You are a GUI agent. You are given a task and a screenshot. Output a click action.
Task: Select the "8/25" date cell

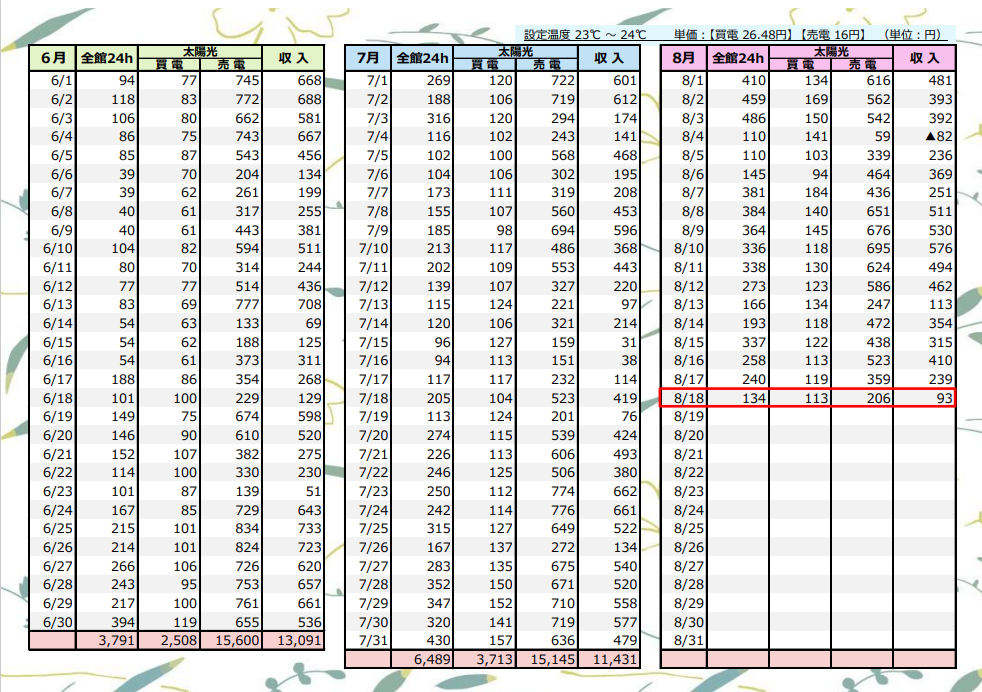tap(684, 529)
